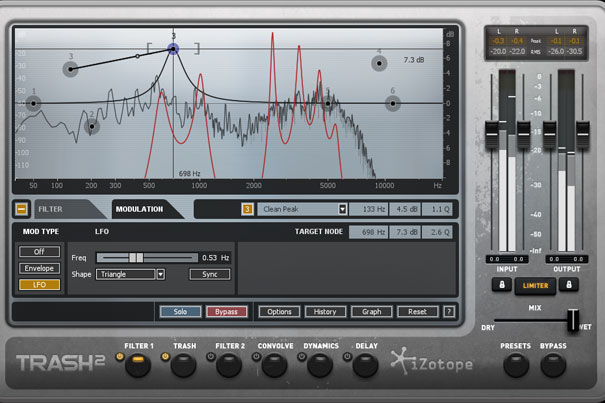This screenshot has height=403, width=605.
Task: Click the Trash 2 logo
Action: pyautogui.click(x=60, y=363)
